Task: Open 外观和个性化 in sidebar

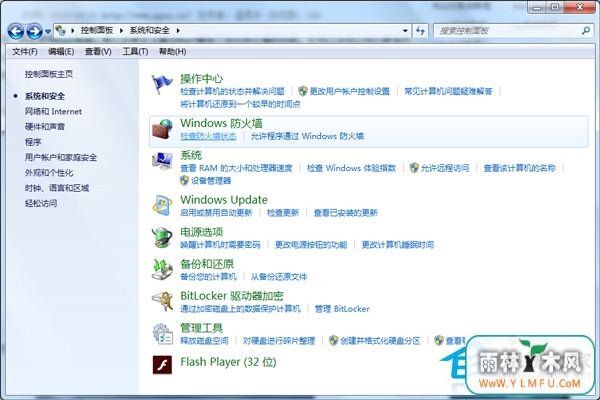Action: tap(49, 173)
